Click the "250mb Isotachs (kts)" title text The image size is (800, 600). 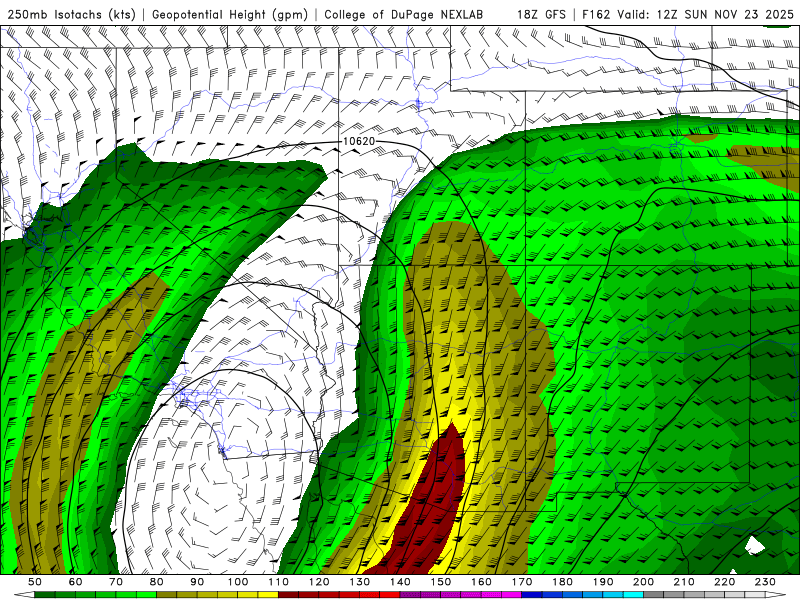[71, 14]
